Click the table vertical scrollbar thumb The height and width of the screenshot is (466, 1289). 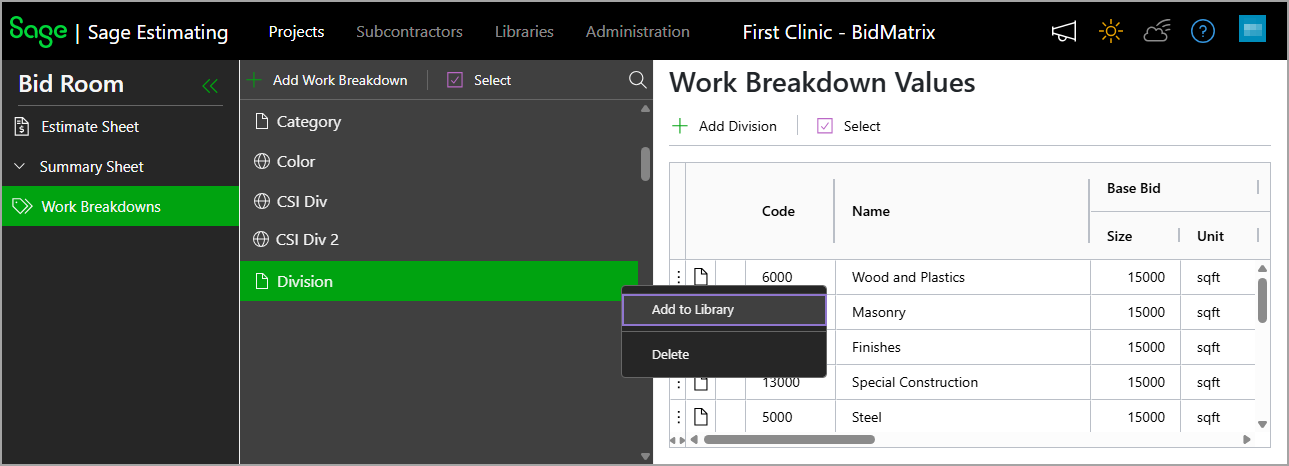point(1262,300)
